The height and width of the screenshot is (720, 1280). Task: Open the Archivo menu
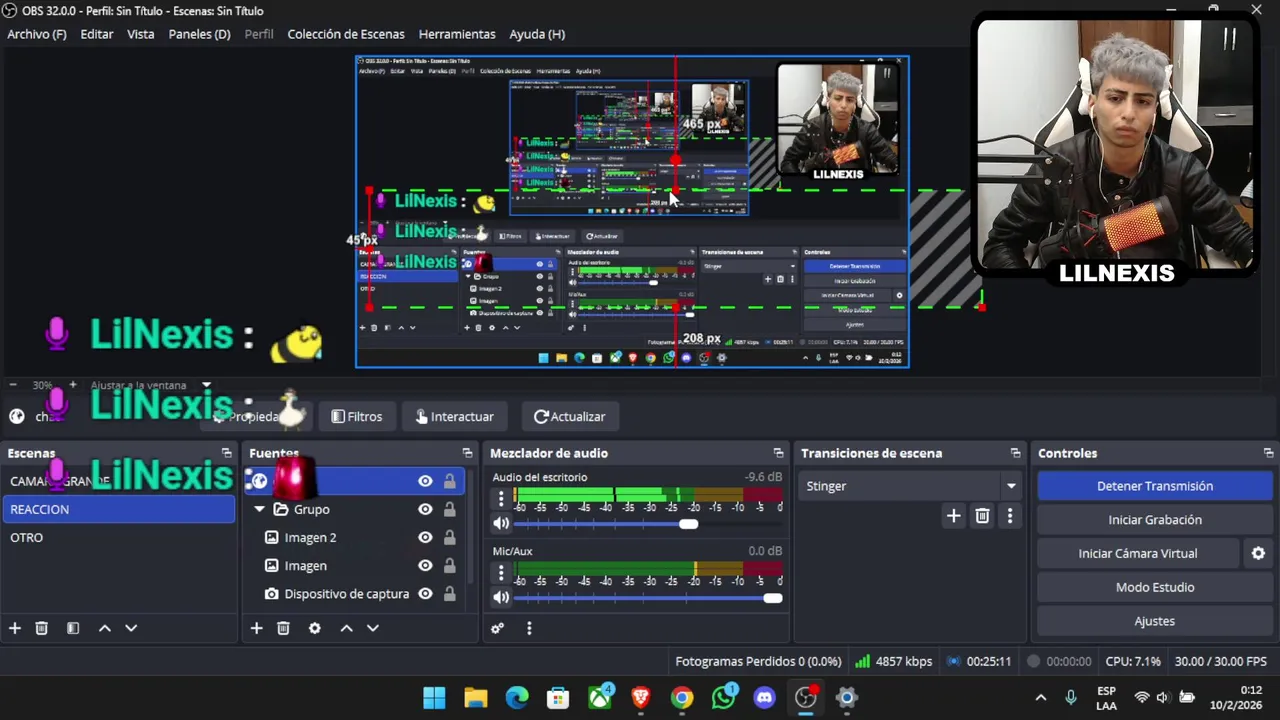coord(37,34)
